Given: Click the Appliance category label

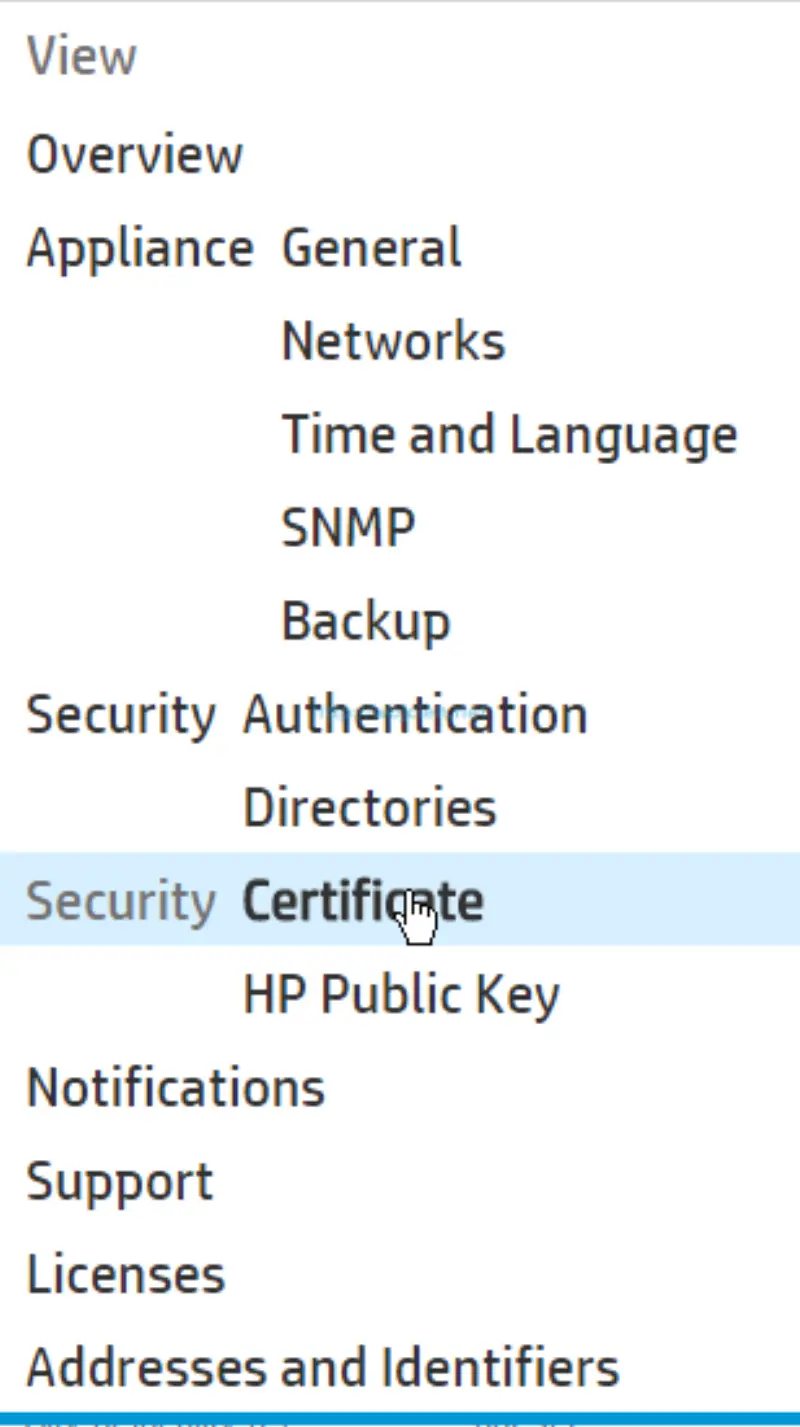Looking at the screenshot, I should click(x=139, y=248).
